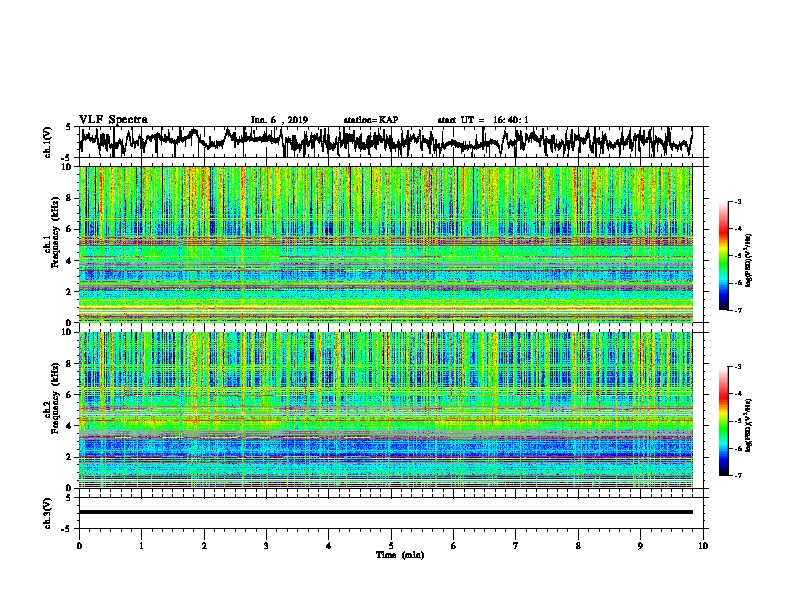792x612 pixels.
Task: Click the ch.2 color bar log(PSD) unit label
Action: pyautogui.click(x=749, y=425)
